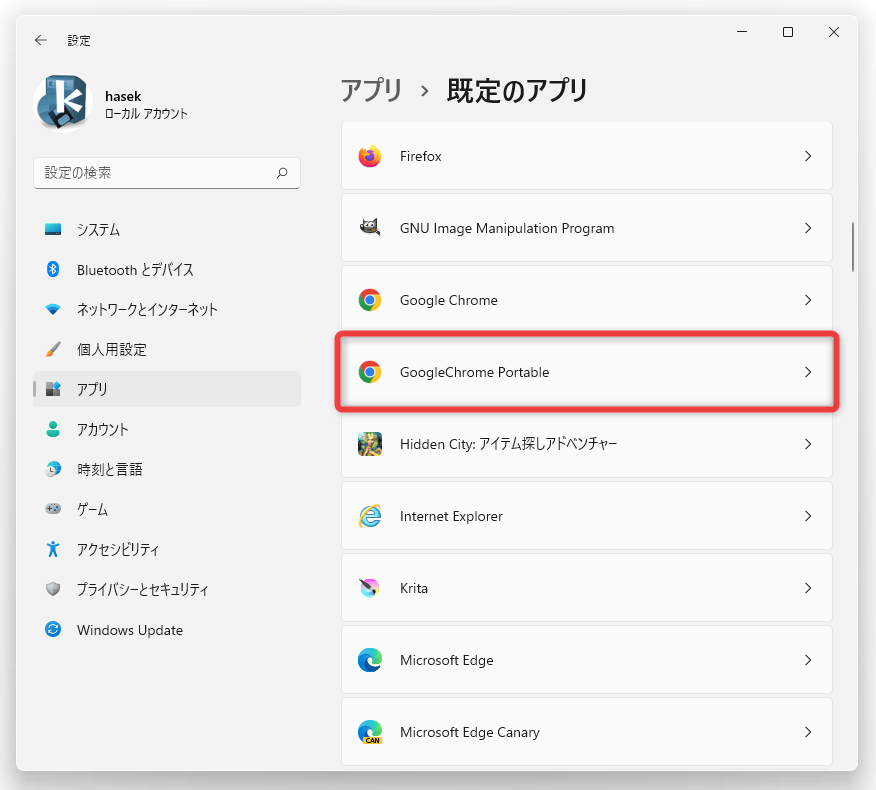The height and width of the screenshot is (790, 876).
Task: Click the 設定の検索 search field
Action: coord(167,173)
